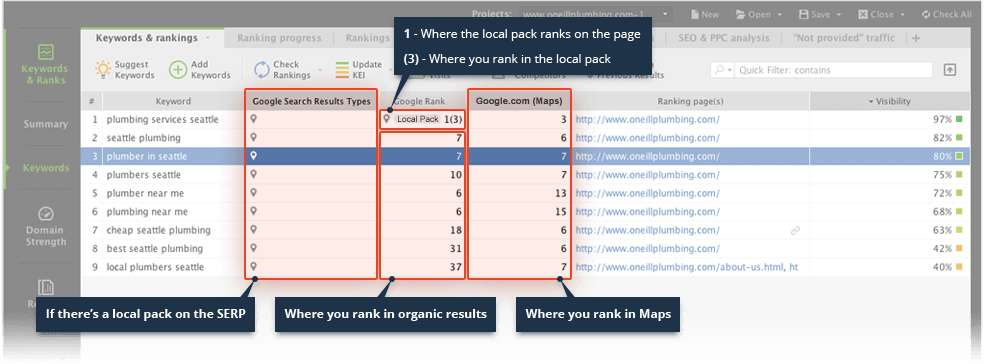Click the pin icon for plumbing services seattle
Image resolution: width=984 pixels, height=364 pixels.
[x=253, y=119]
